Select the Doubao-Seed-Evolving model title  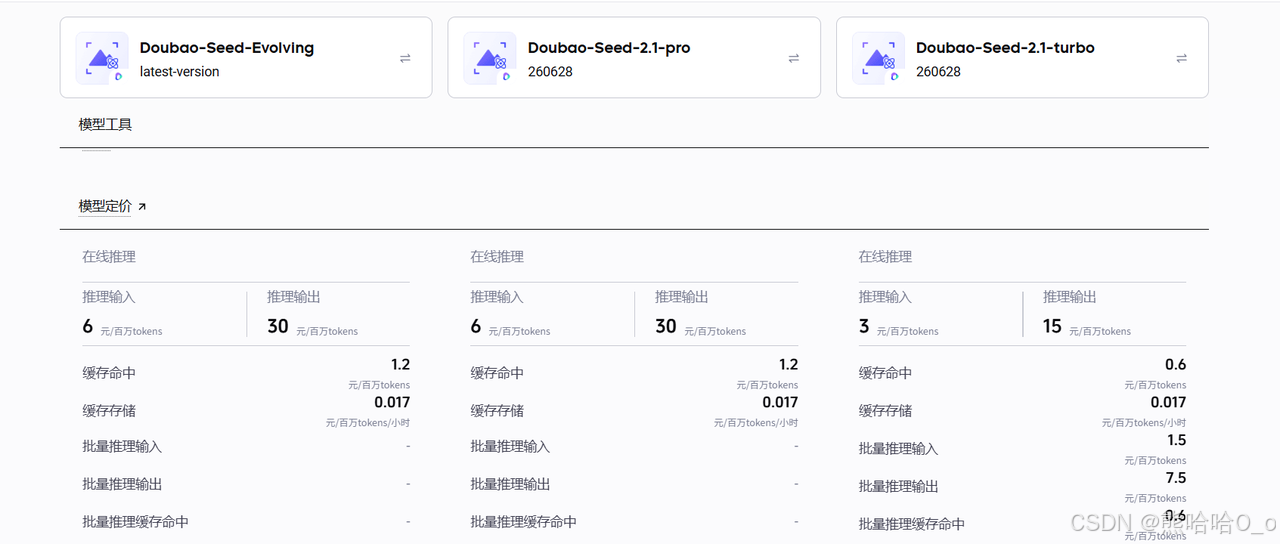[227, 48]
